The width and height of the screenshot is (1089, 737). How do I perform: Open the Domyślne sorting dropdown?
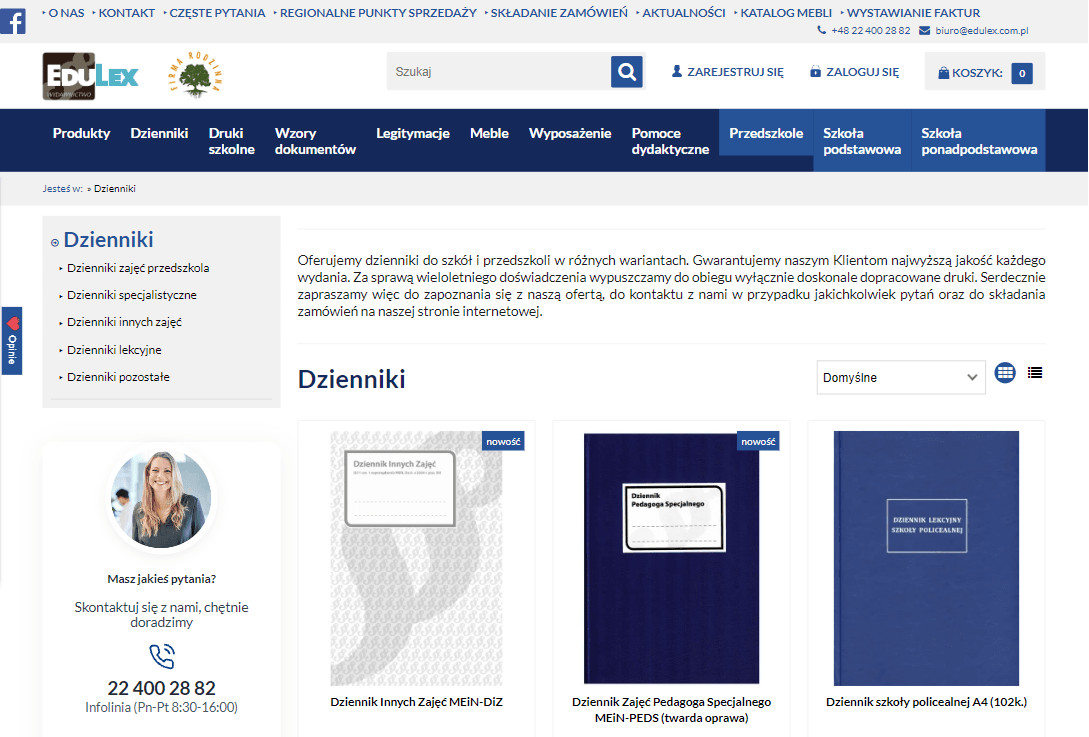pos(901,377)
